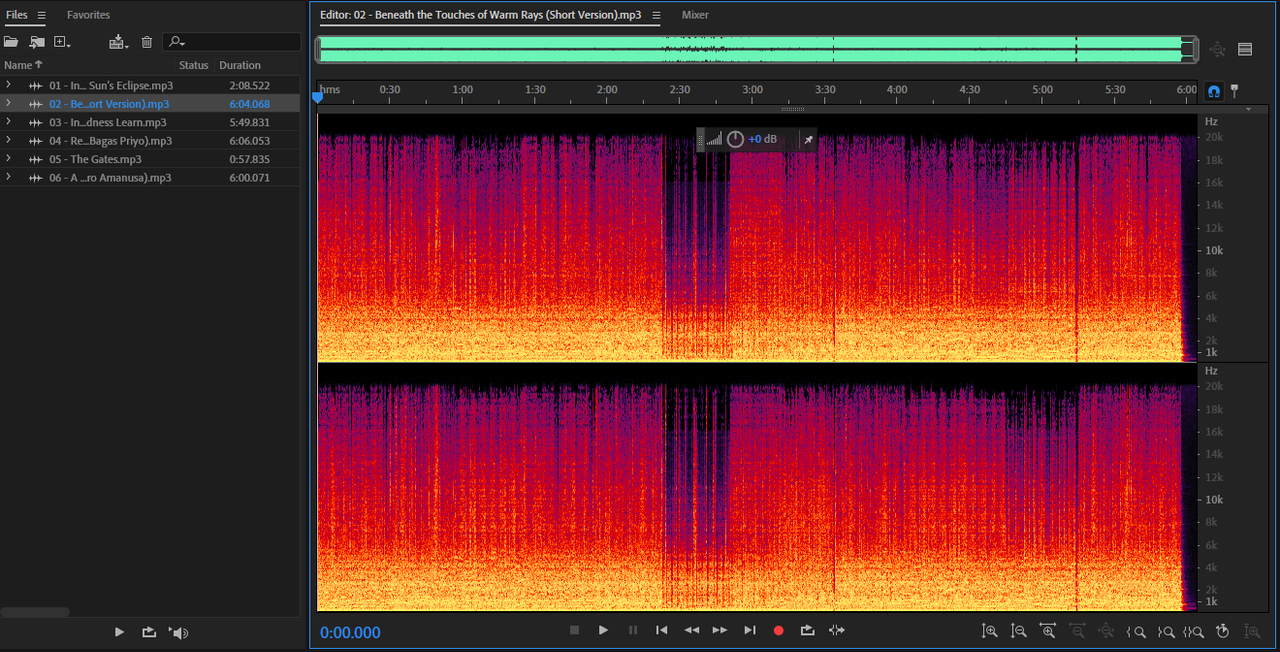The width and height of the screenshot is (1280, 652).
Task: Click the Pause button in transport
Action: tap(632, 630)
